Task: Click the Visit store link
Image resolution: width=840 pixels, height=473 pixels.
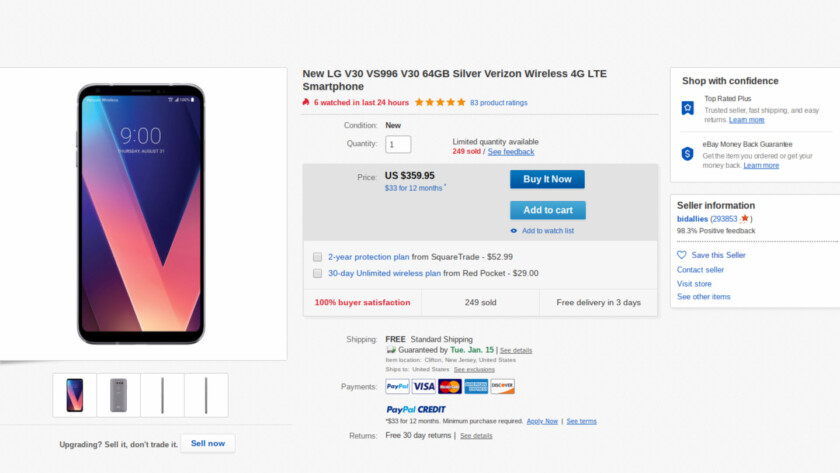Action: [694, 283]
